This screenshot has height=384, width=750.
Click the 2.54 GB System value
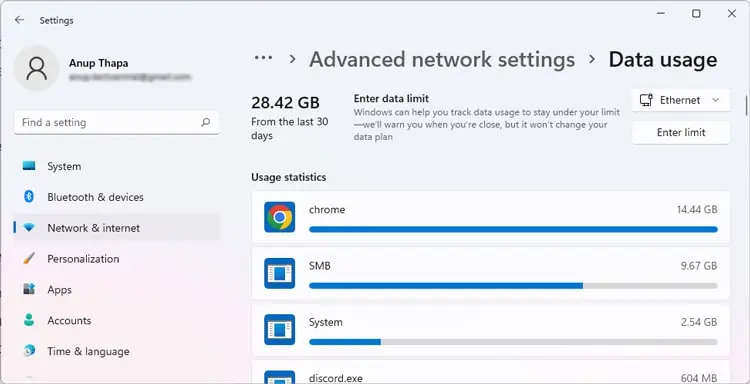point(699,322)
